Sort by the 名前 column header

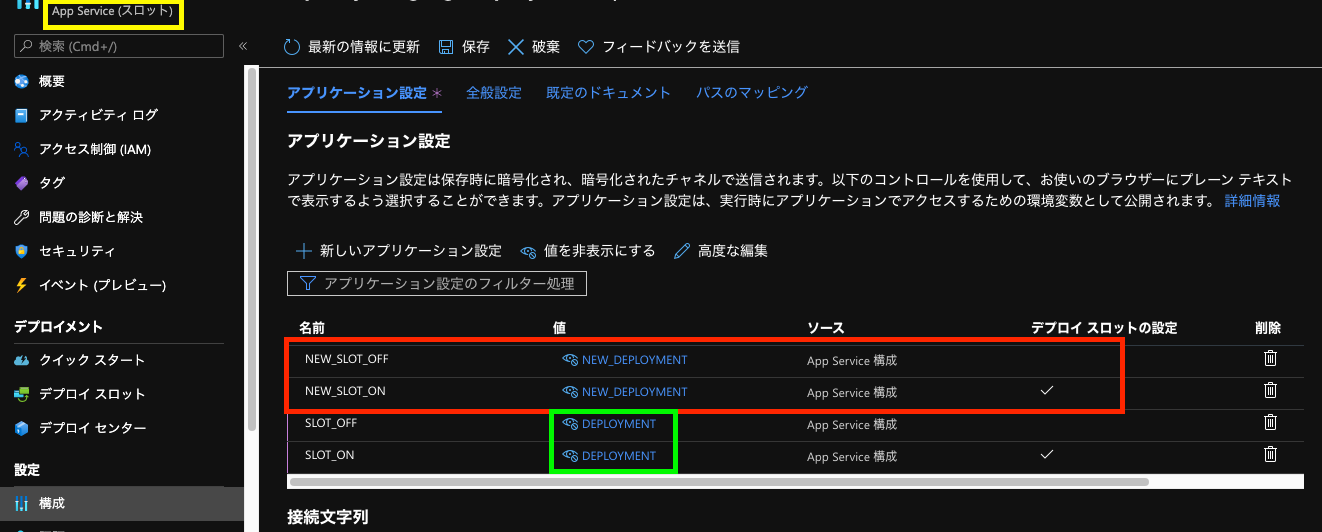point(311,327)
